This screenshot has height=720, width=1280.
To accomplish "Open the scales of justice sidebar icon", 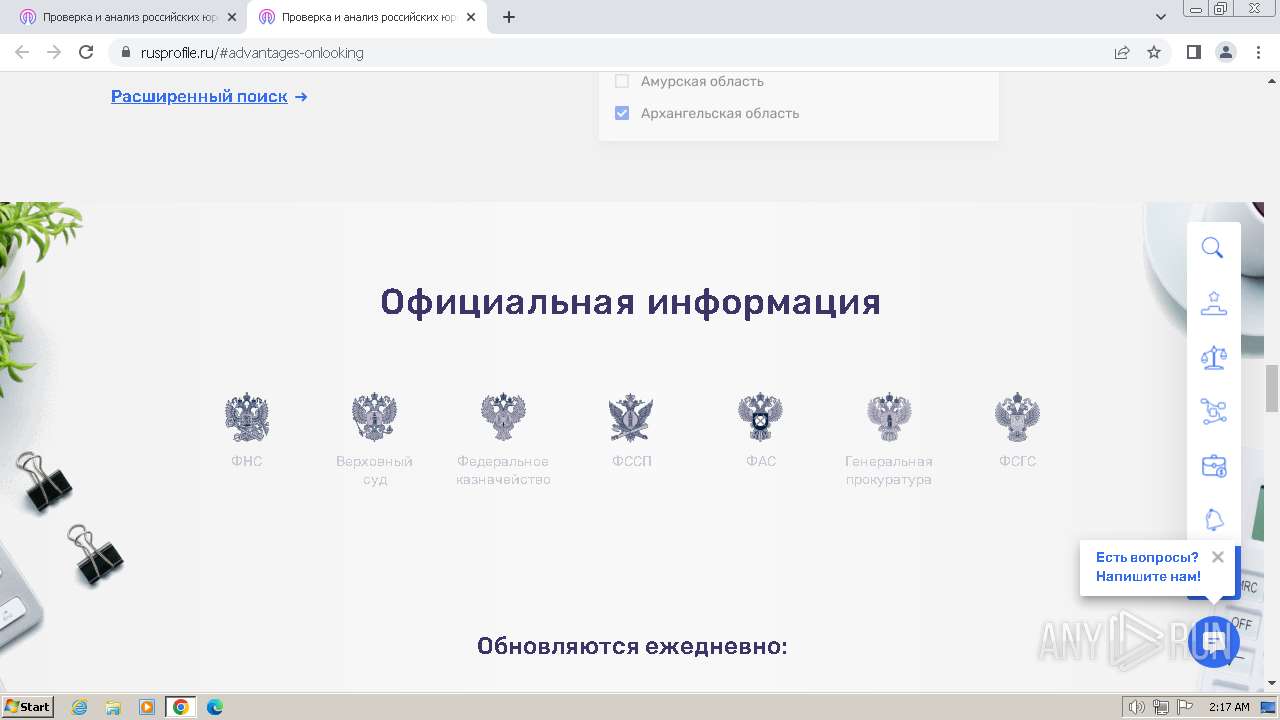I will (x=1213, y=357).
